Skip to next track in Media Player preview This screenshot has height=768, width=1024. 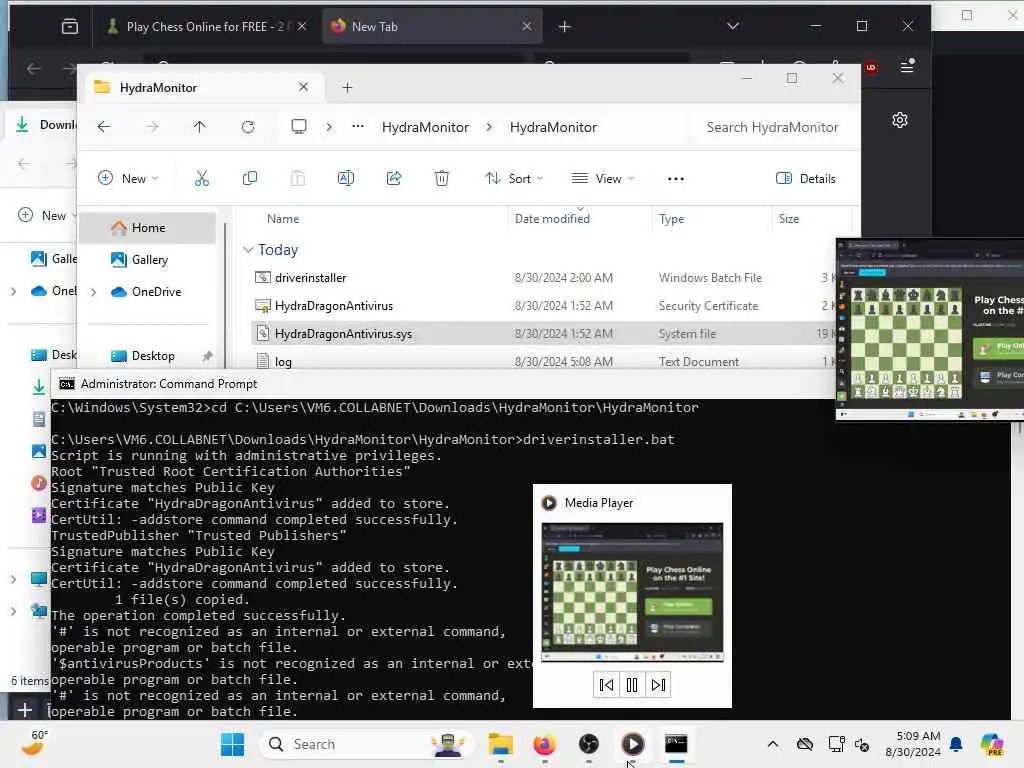point(658,684)
